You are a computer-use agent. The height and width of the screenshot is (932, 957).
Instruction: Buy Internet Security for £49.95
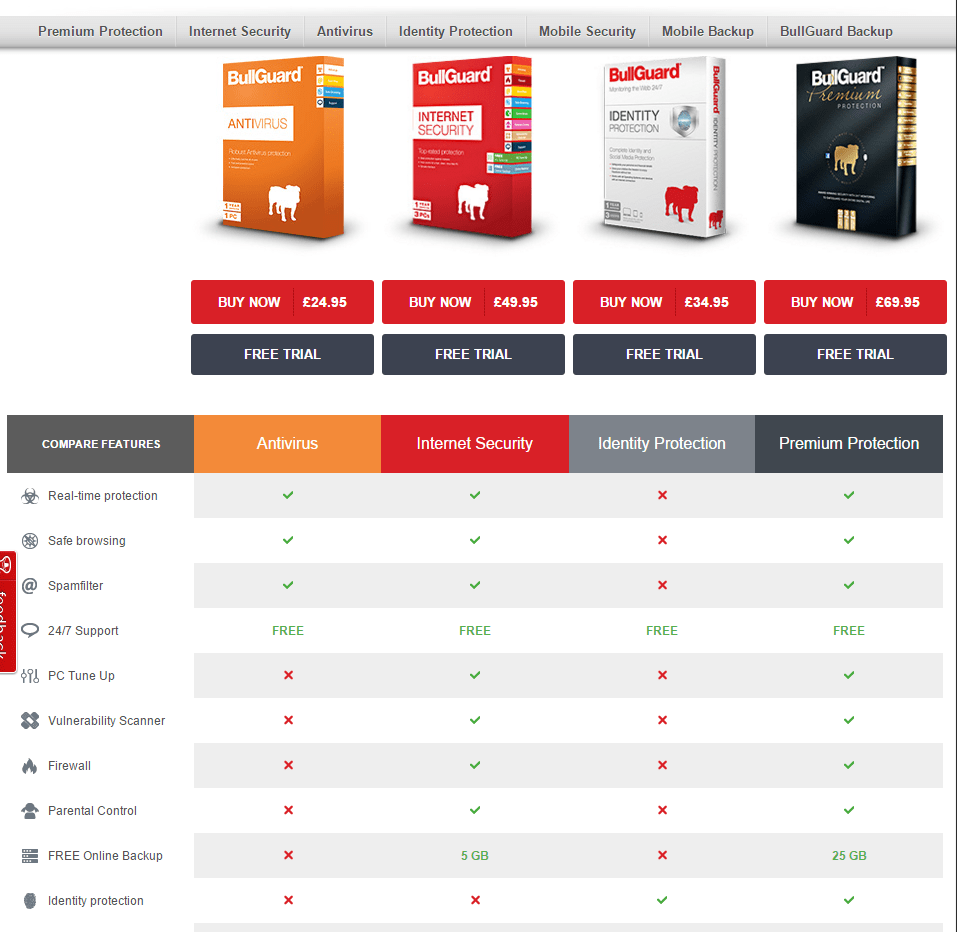(x=473, y=302)
